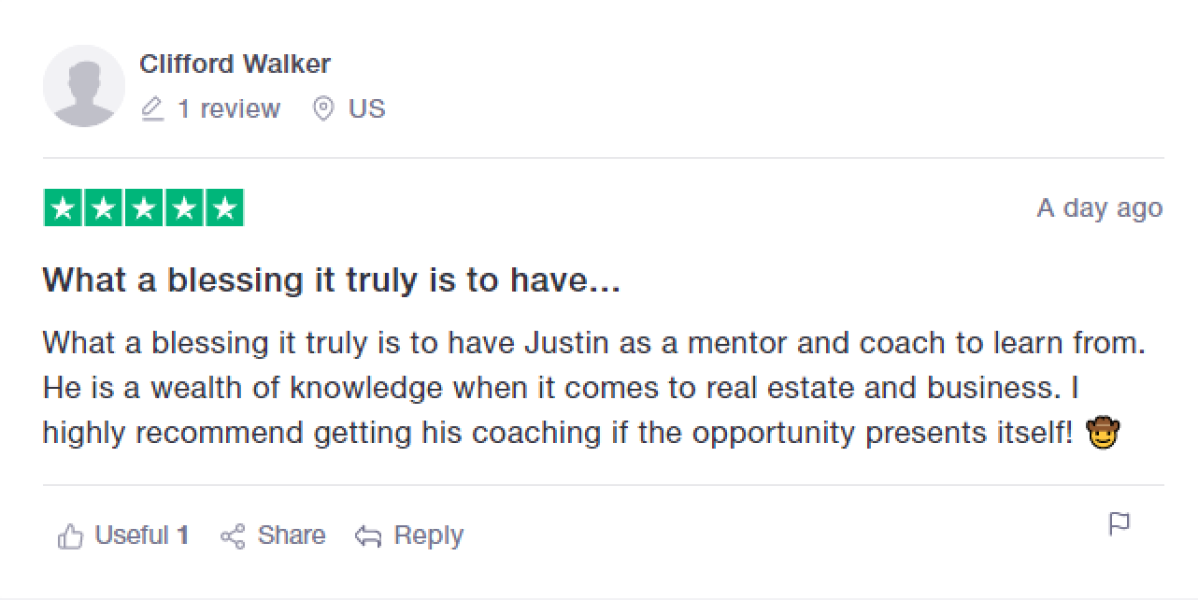Click the cowboy hat emoji
1198x600 pixels.
pos(1104,433)
